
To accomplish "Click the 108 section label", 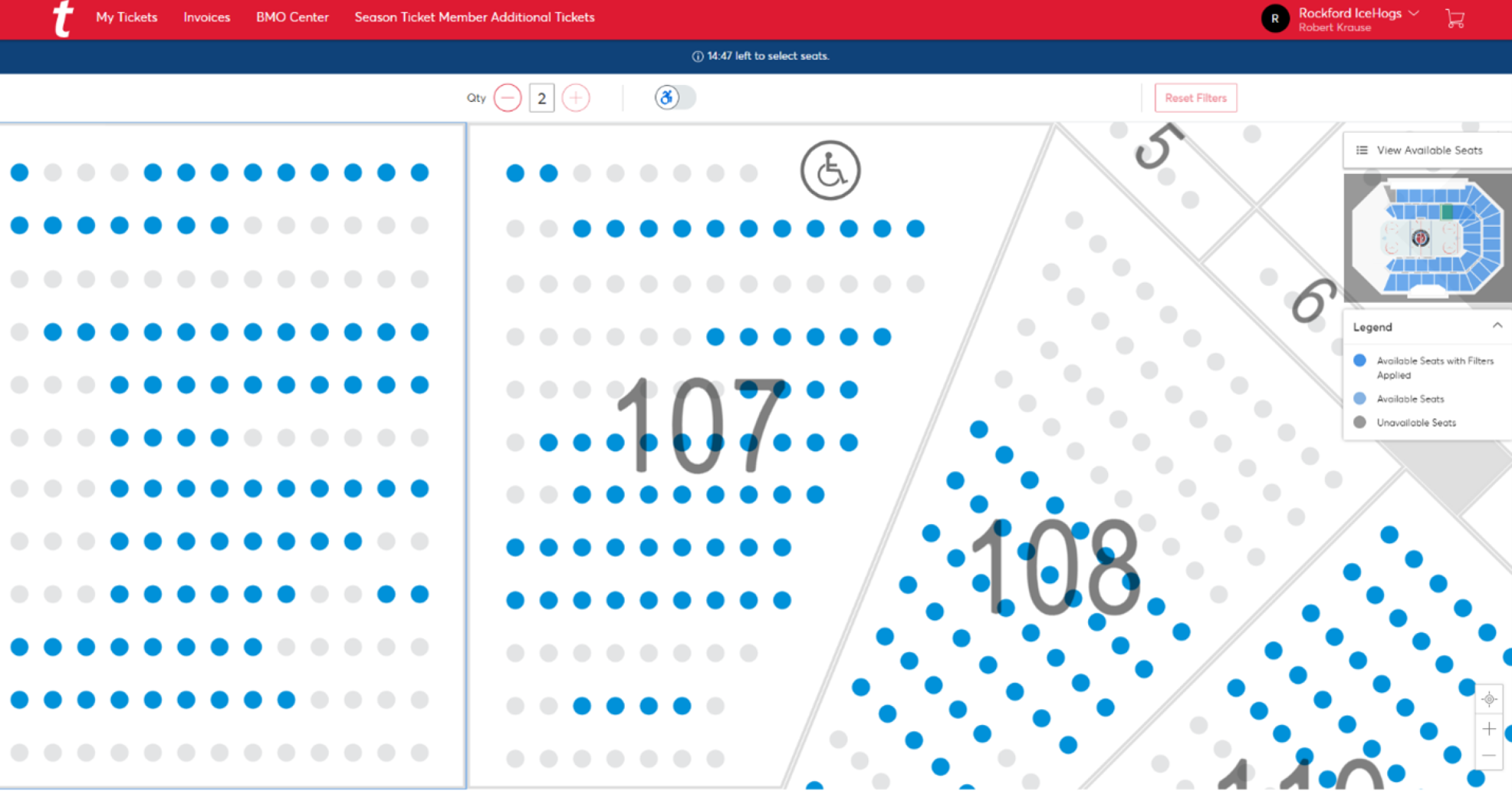I will point(1057,567).
